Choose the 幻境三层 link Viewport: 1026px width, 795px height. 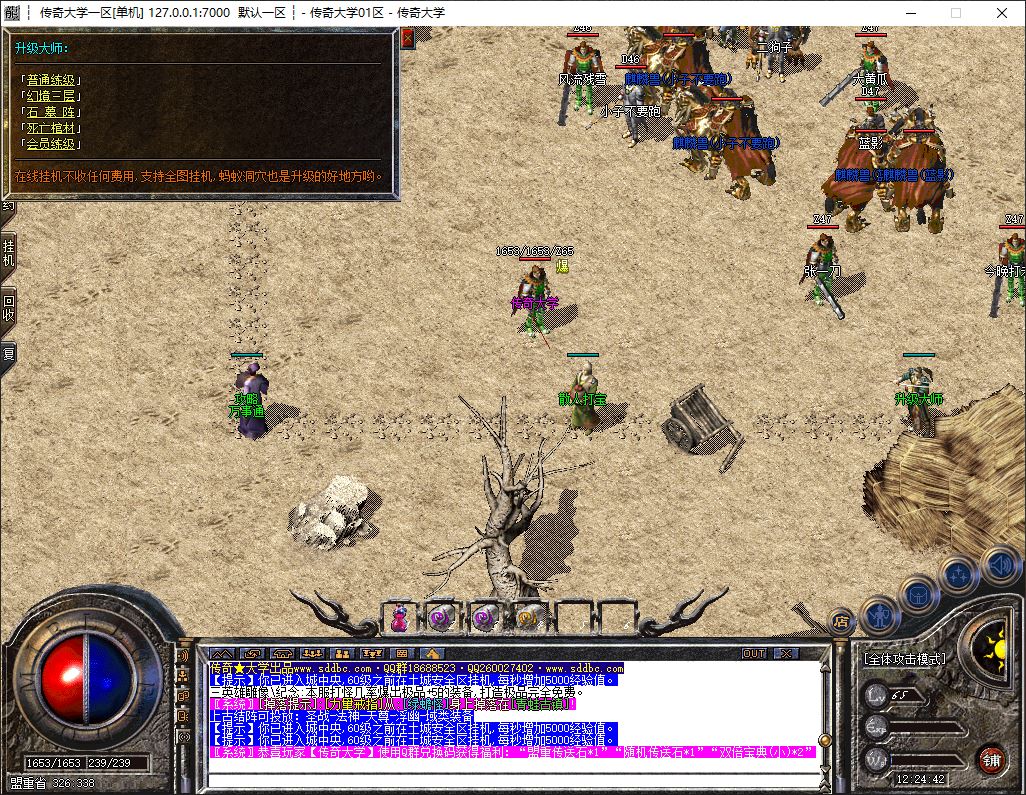[50, 96]
